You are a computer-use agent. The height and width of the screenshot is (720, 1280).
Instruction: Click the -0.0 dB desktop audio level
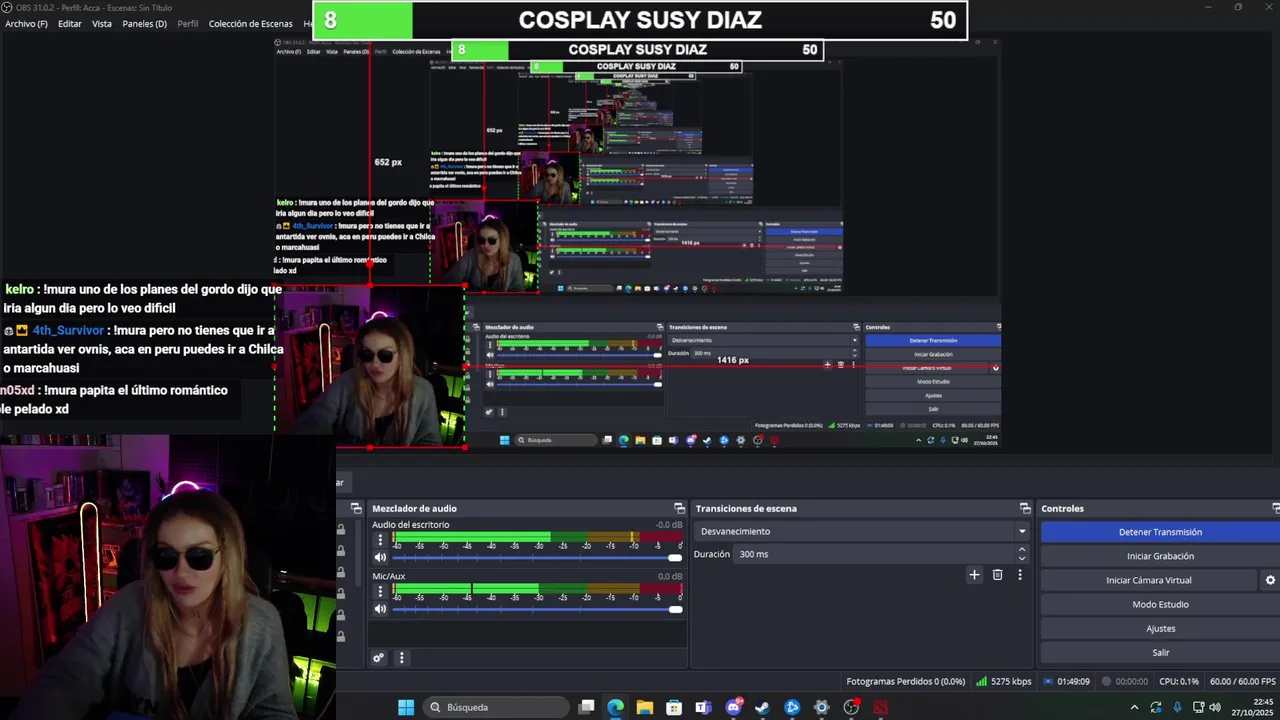(x=669, y=525)
